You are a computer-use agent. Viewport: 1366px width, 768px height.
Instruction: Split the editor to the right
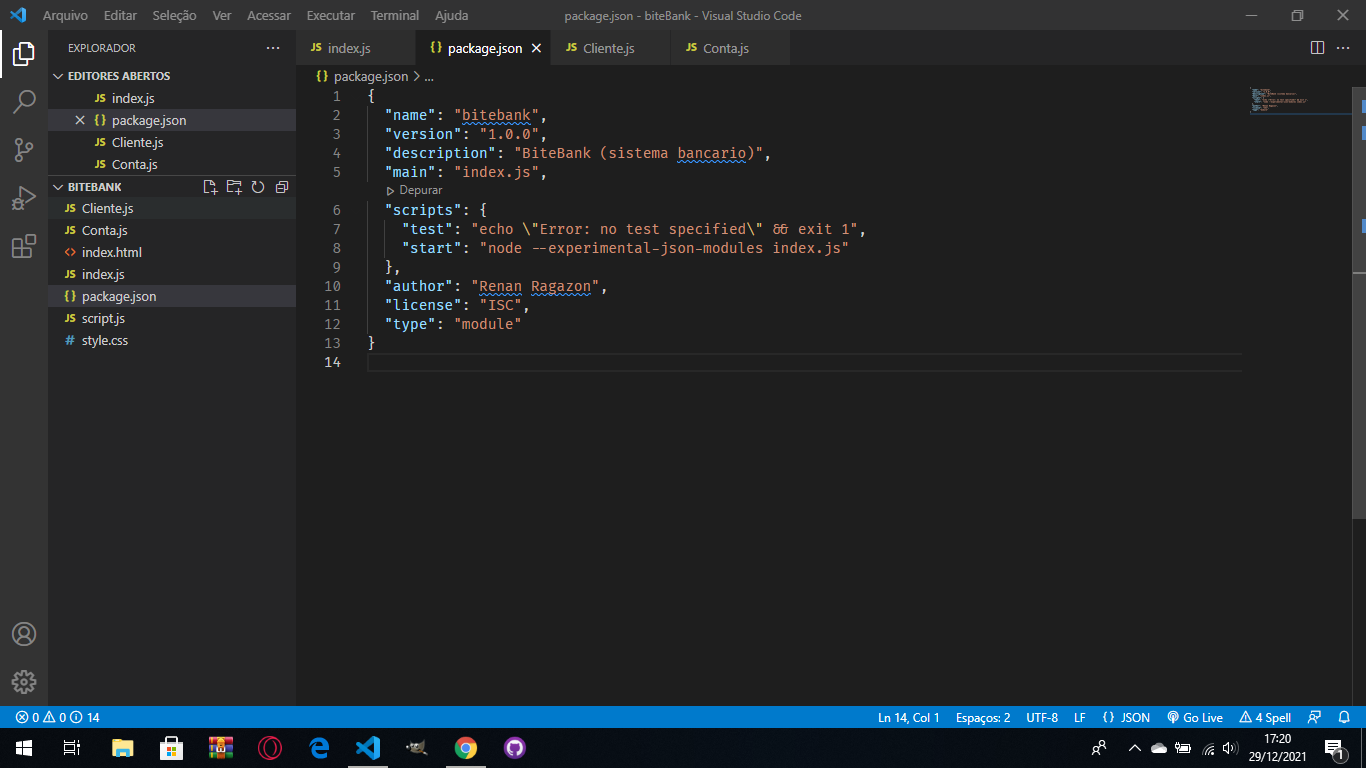click(1317, 48)
